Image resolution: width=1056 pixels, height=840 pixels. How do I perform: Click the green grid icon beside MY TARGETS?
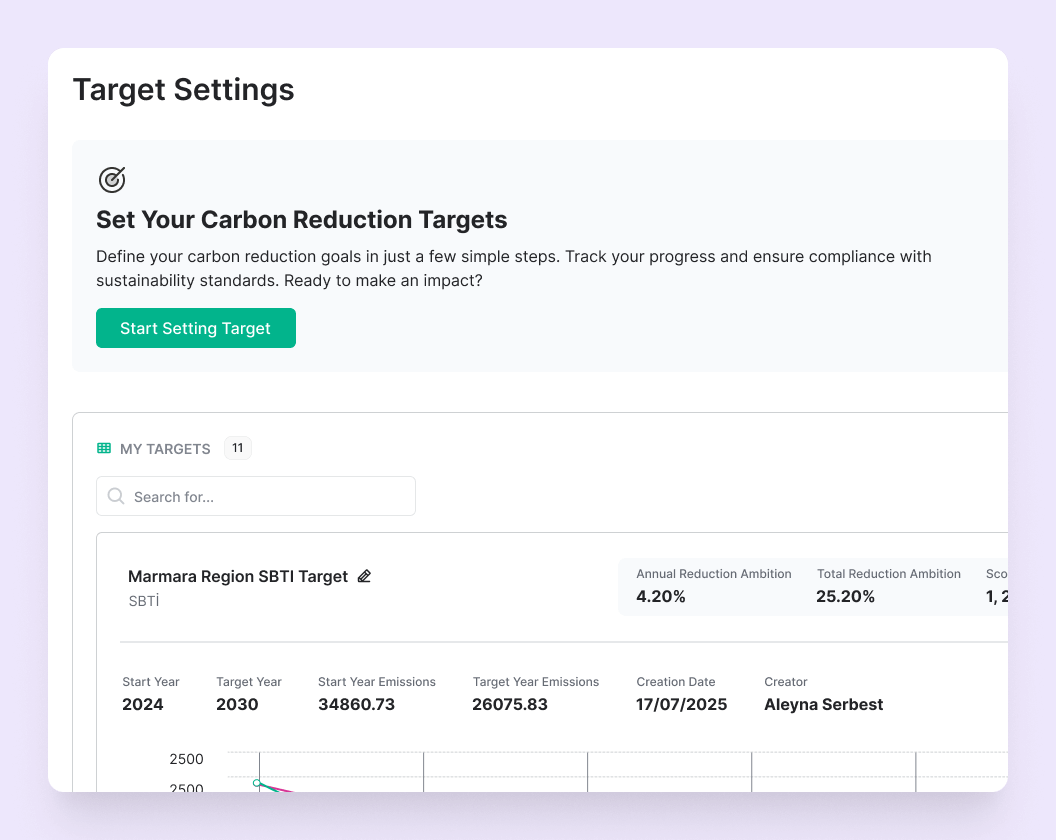coord(104,449)
